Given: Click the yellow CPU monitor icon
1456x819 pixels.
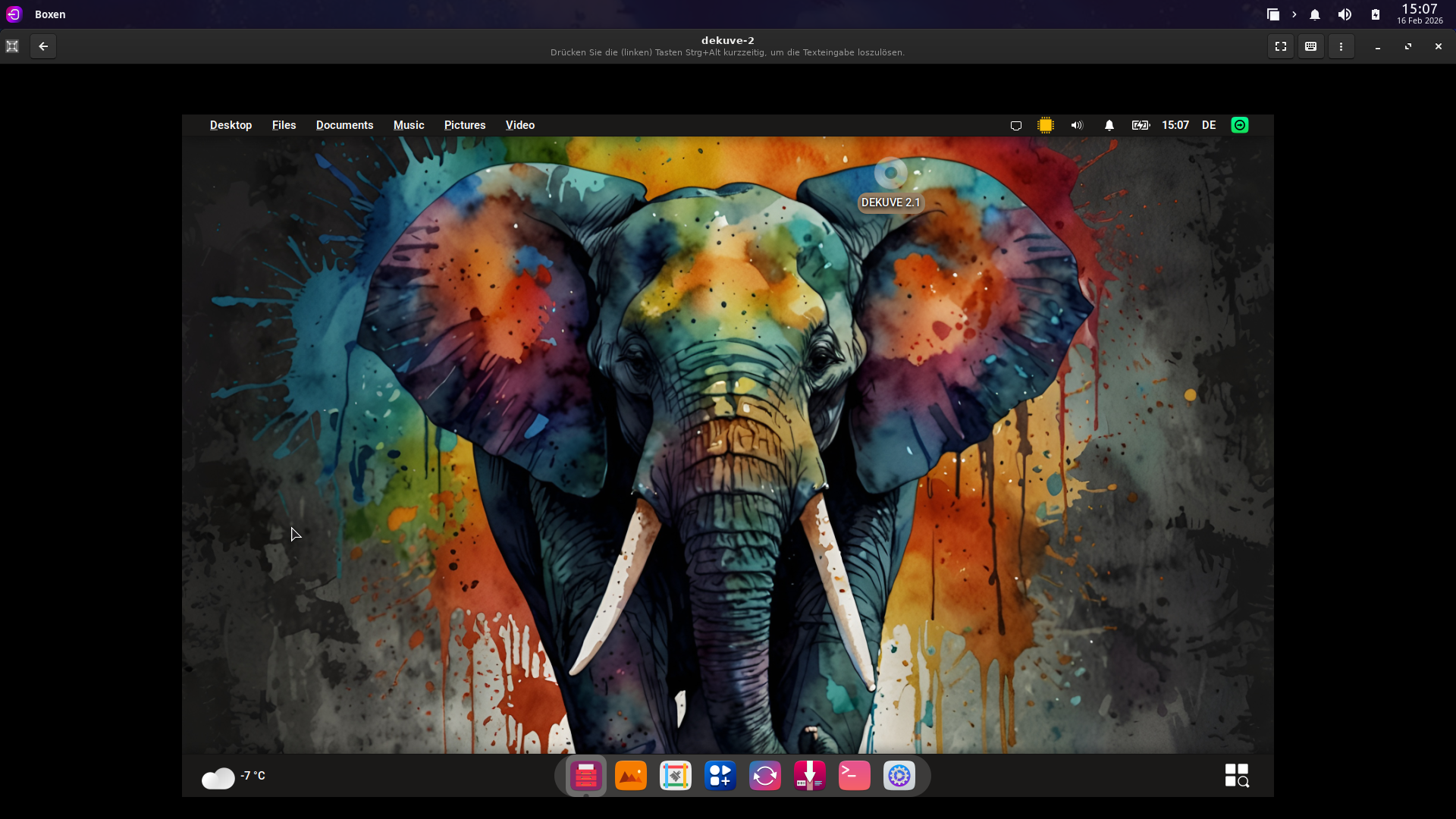Looking at the screenshot, I should click(1046, 125).
